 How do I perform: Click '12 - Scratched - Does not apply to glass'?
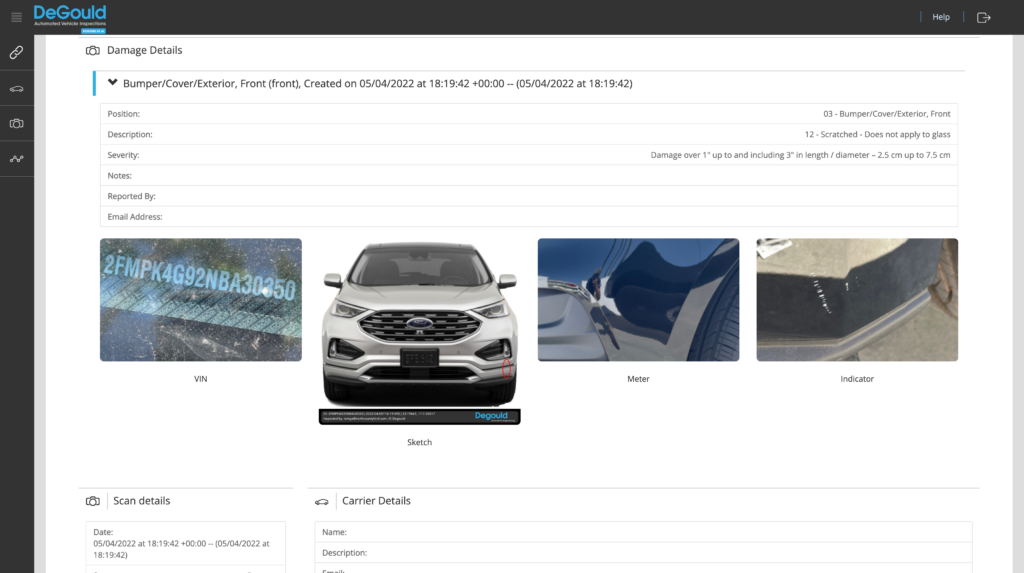pos(877,135)
